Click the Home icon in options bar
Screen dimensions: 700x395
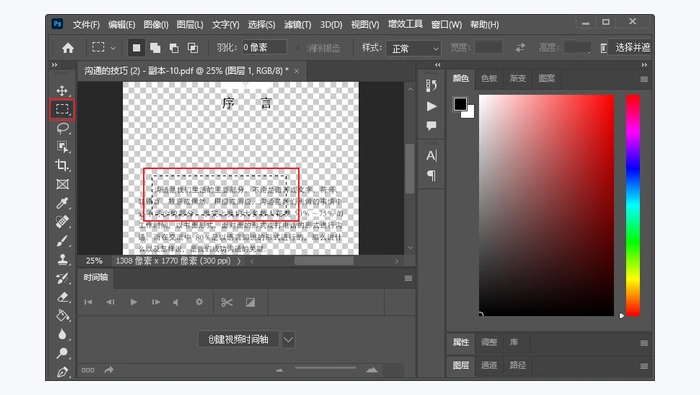point(68,48)
